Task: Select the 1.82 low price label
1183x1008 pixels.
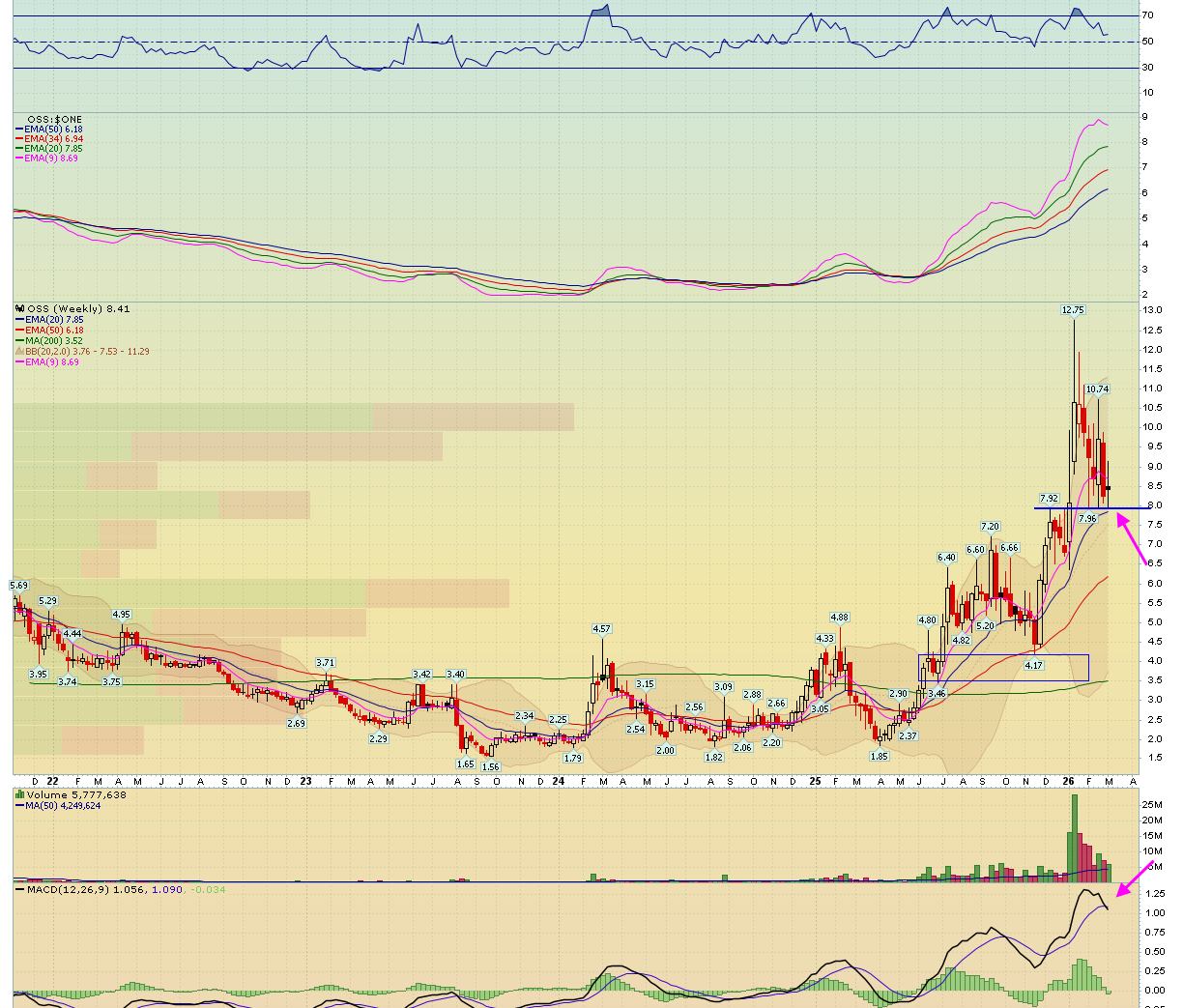Action: [714, 758]
